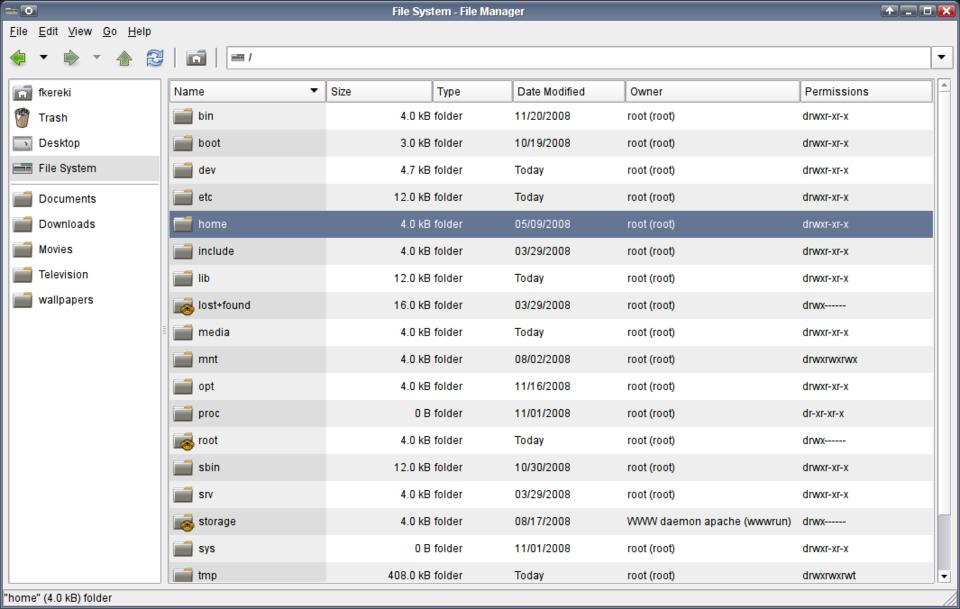Go up to parent folder icon
The height and width of the screenshot is (609, 960).
[124, 58]
